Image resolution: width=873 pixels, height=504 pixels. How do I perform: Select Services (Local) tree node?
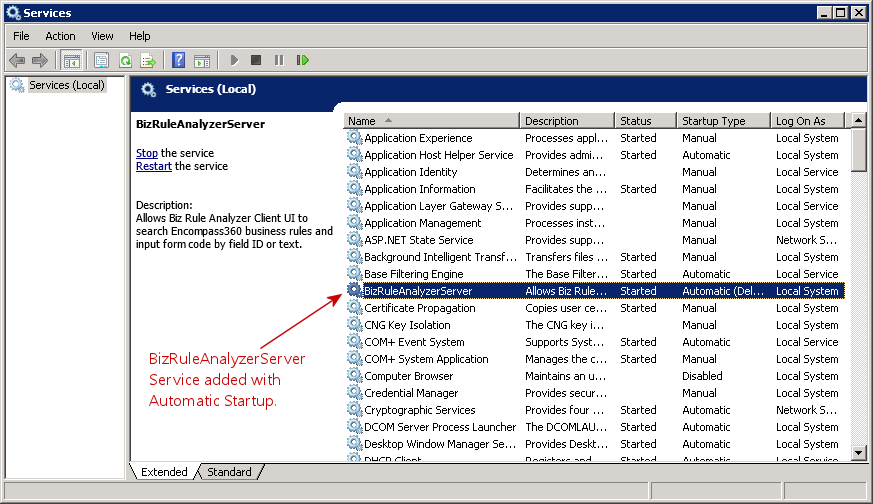point(66,85)
